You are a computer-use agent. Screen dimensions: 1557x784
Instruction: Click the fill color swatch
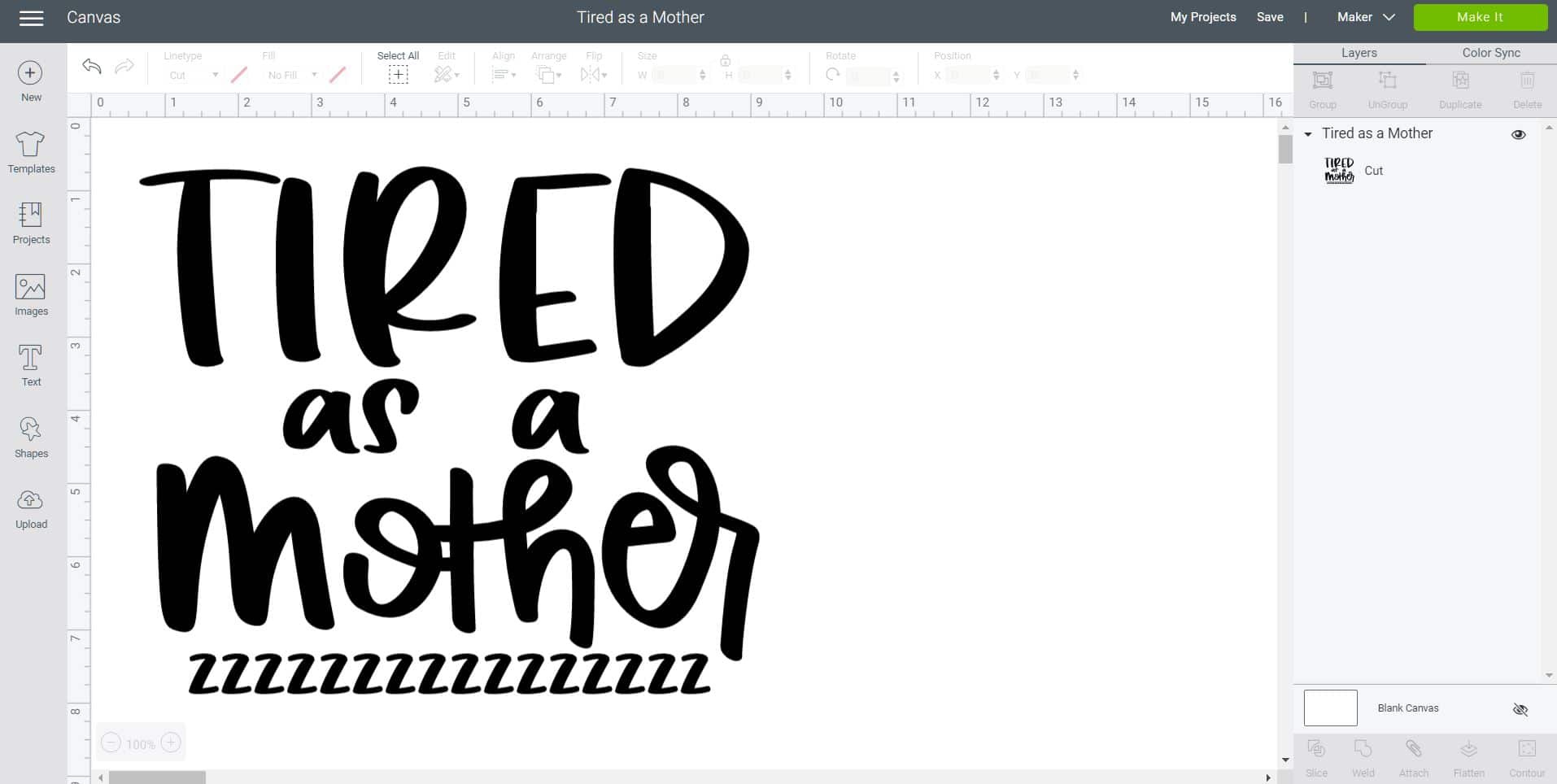tap(338, 75)
